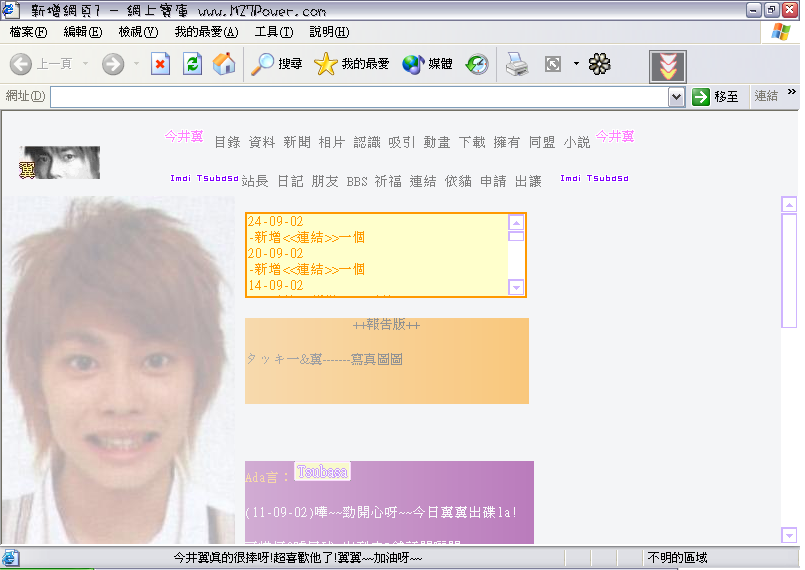
Task: Follow the 下載 navigation link
Action: [x=472, y=142]
